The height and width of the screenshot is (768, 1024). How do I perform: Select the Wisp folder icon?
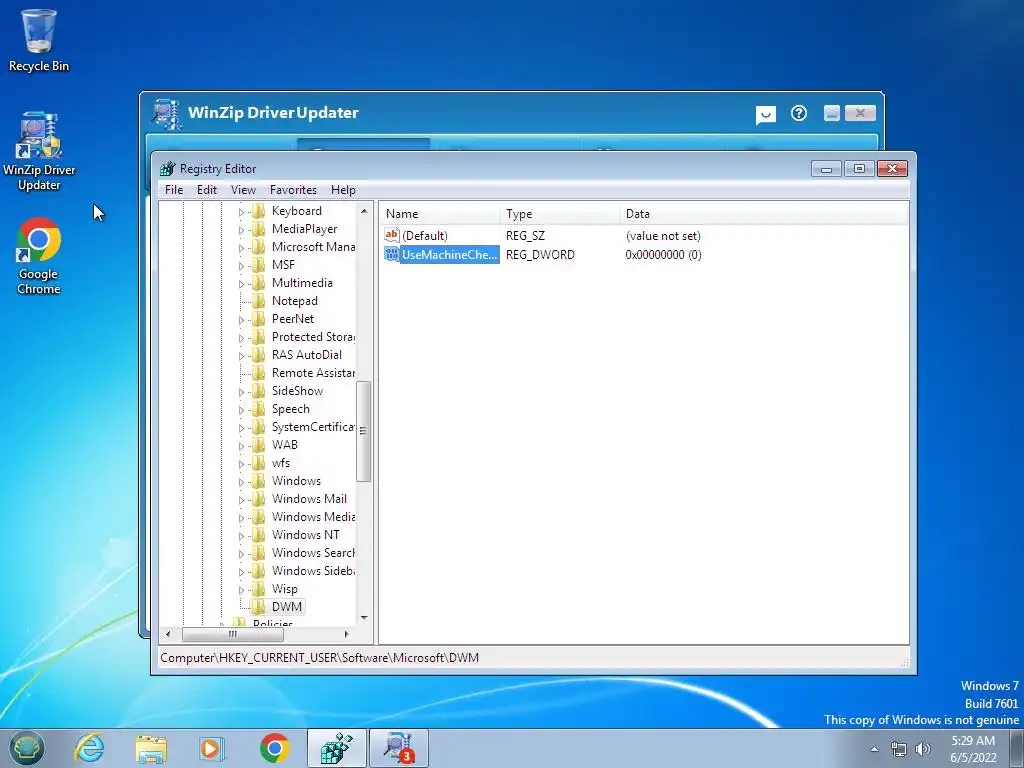[x=259, y=589]
